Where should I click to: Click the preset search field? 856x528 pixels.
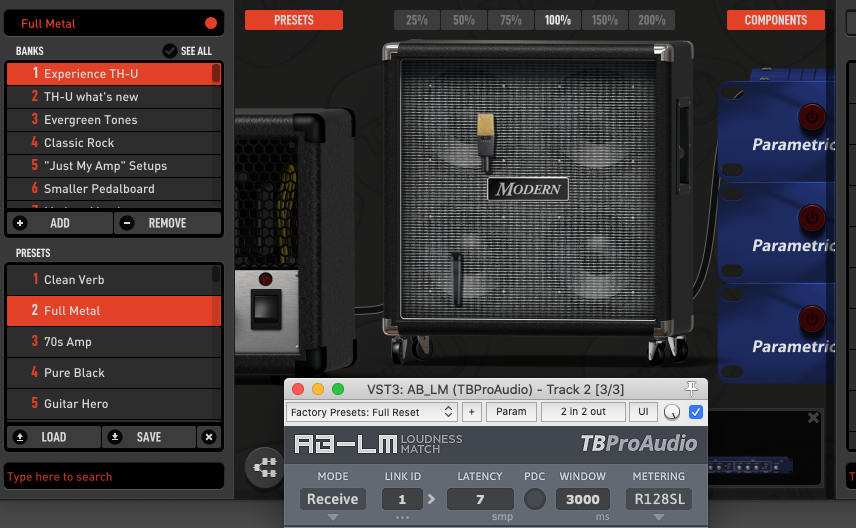click(x=114, y=477)
